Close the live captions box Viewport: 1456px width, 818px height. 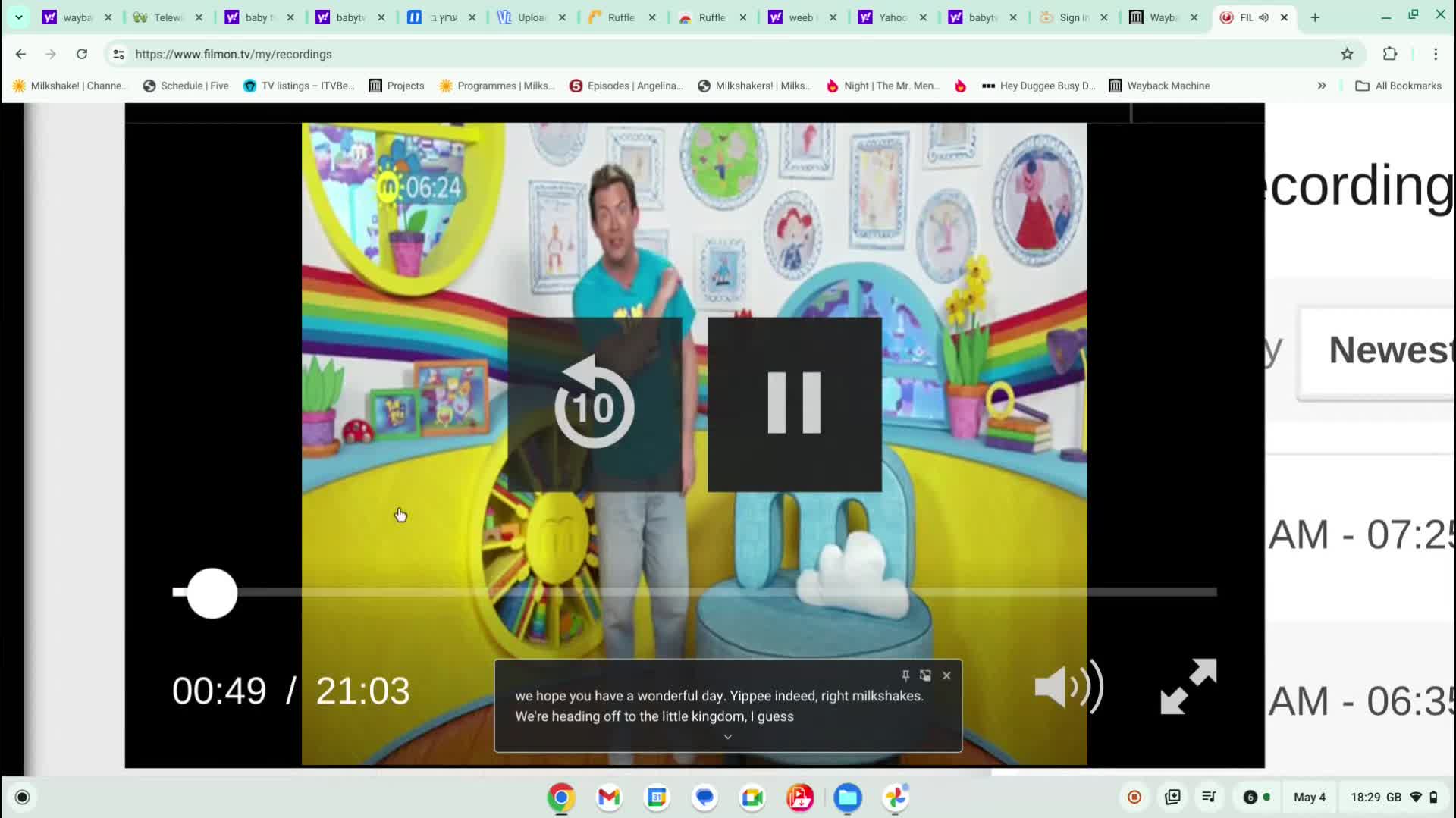point(946,675)
